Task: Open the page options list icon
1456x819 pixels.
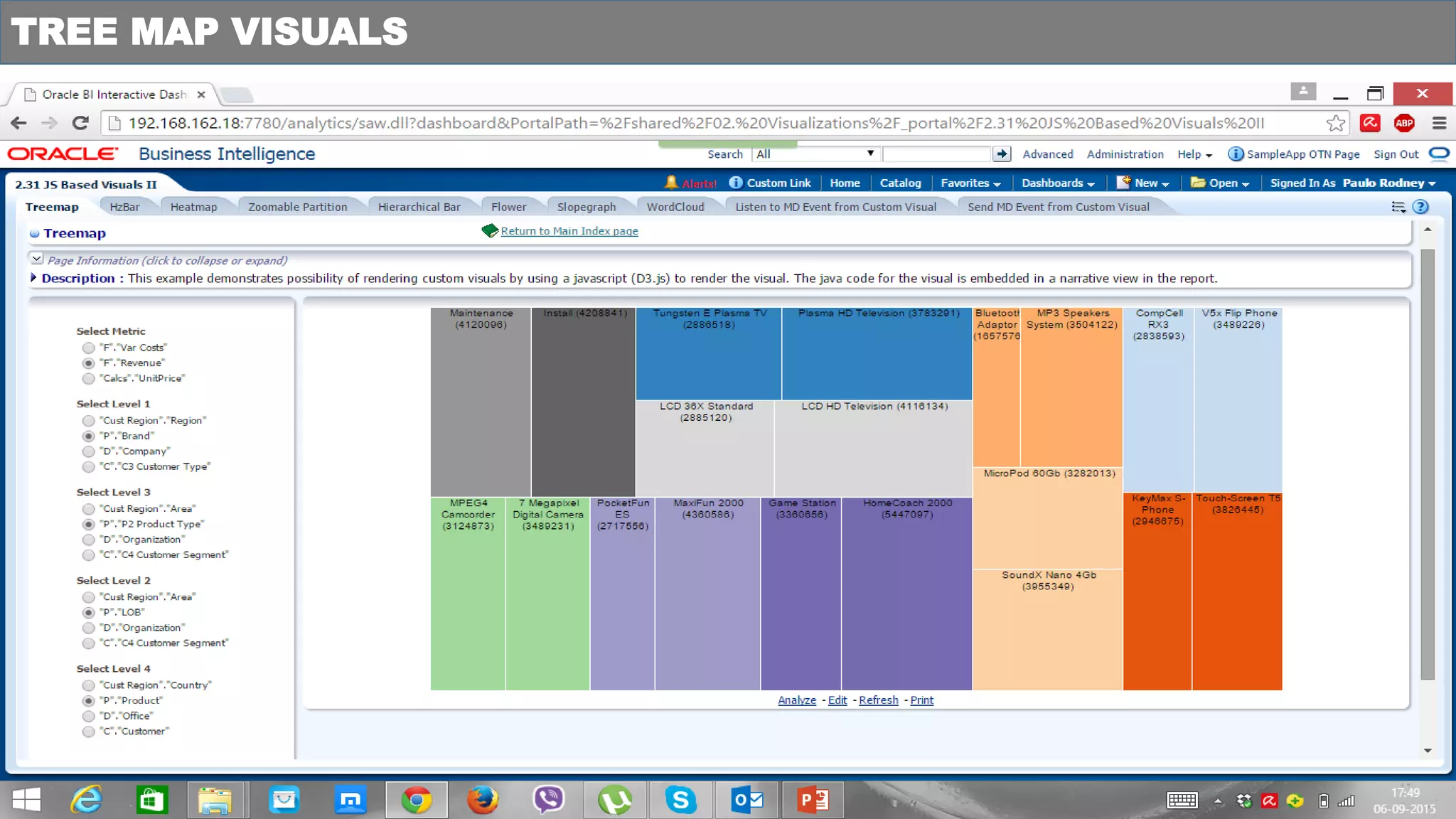Action: pyautogui.click(x=1398, y=207)
